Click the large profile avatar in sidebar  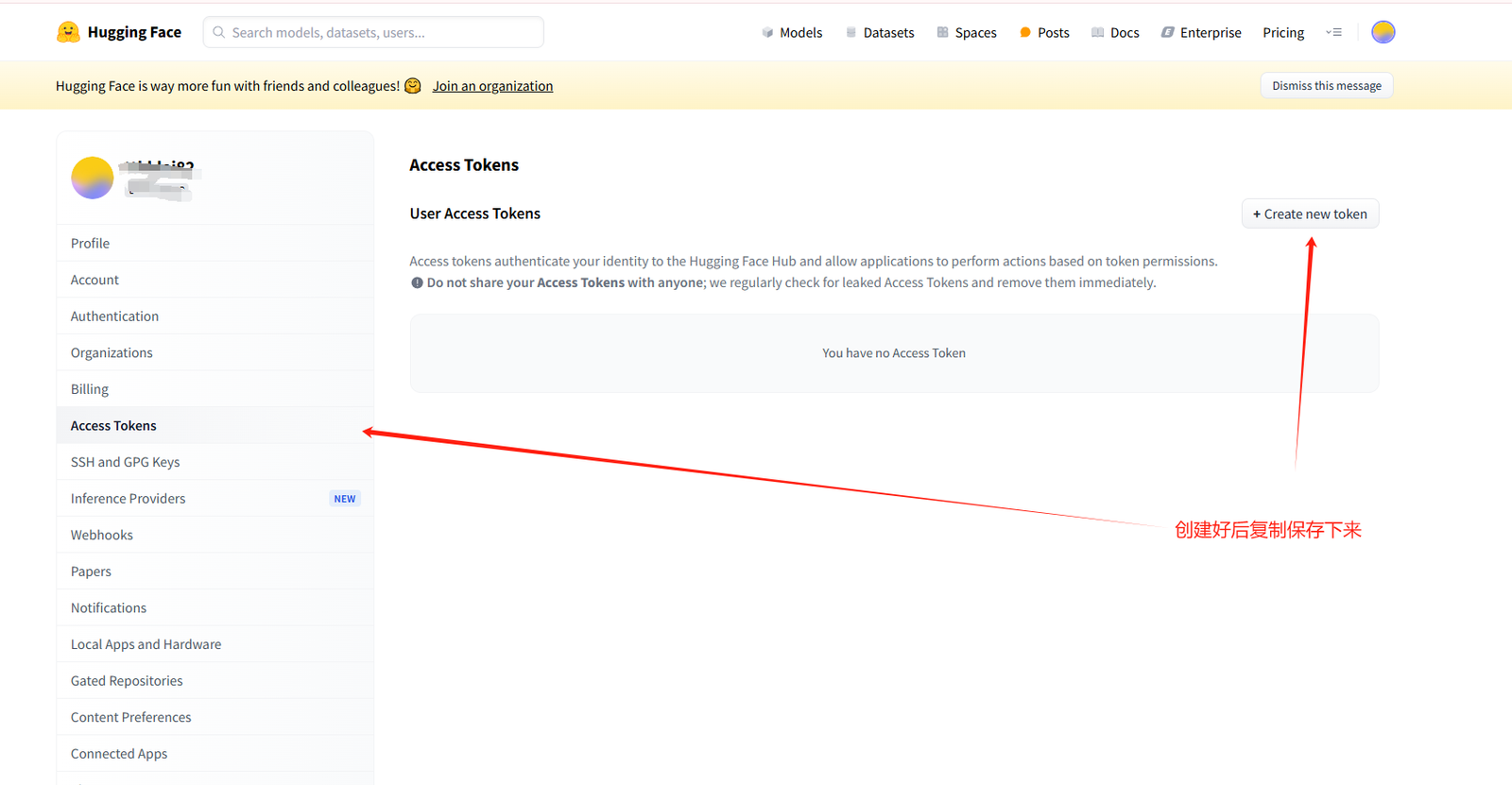93,178
